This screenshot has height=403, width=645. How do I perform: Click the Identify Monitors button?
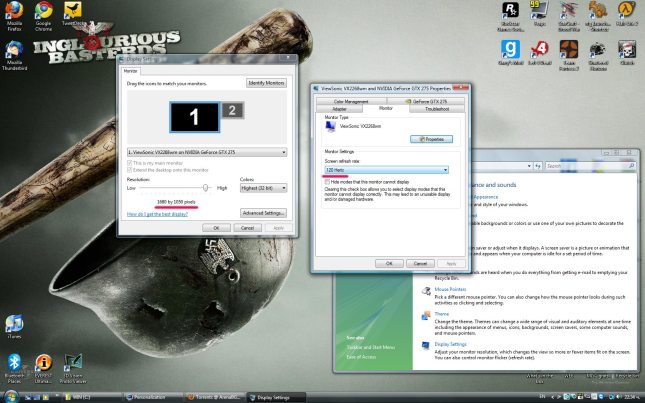(x=267, y=82)
